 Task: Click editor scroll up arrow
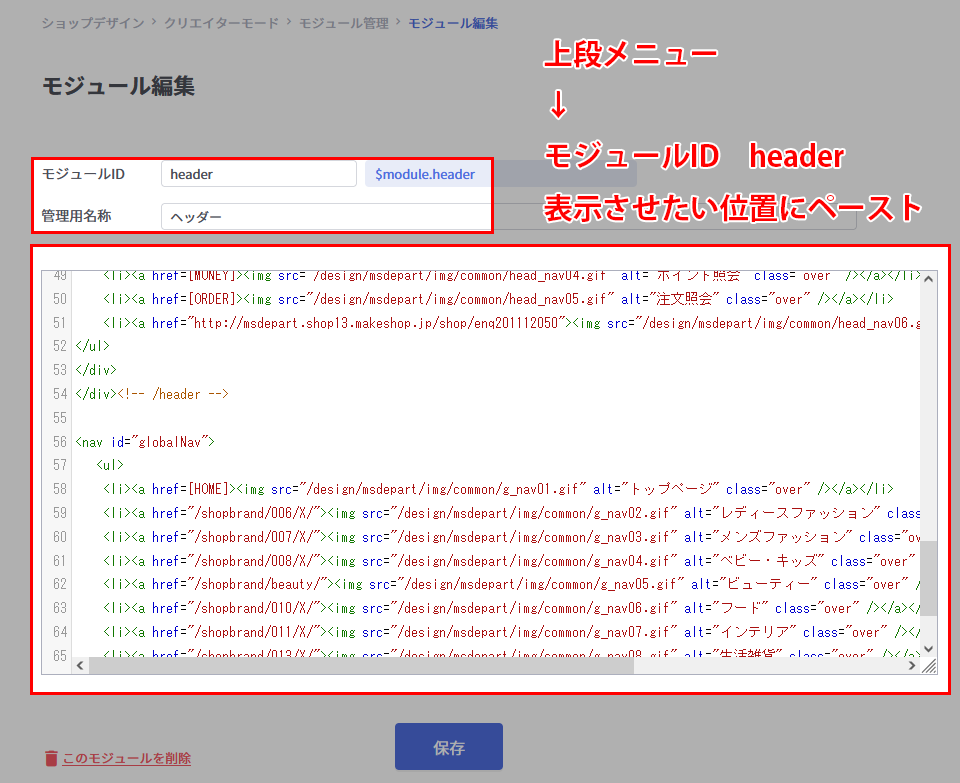click(x=928, y=279)
